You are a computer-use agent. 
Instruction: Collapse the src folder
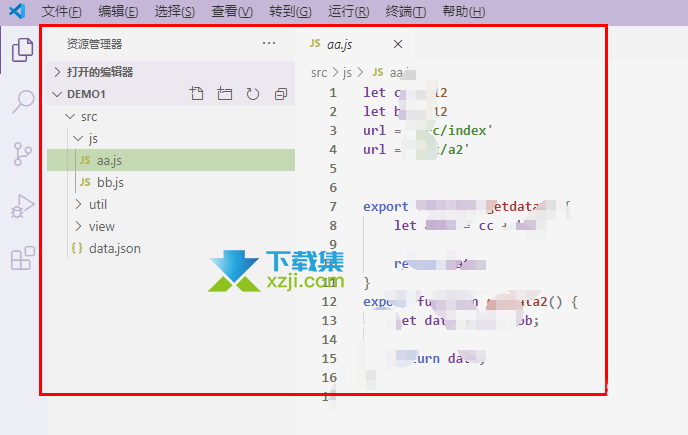tap(171, 116)
